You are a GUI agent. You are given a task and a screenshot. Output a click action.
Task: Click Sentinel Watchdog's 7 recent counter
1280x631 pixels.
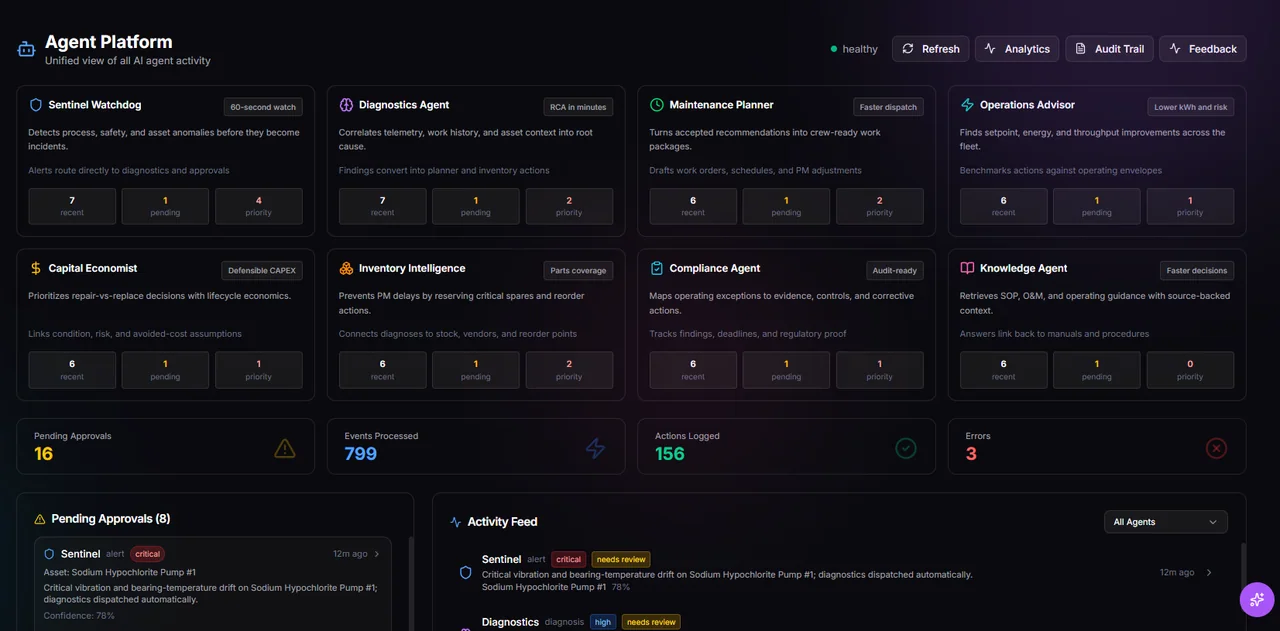point(72,206)
